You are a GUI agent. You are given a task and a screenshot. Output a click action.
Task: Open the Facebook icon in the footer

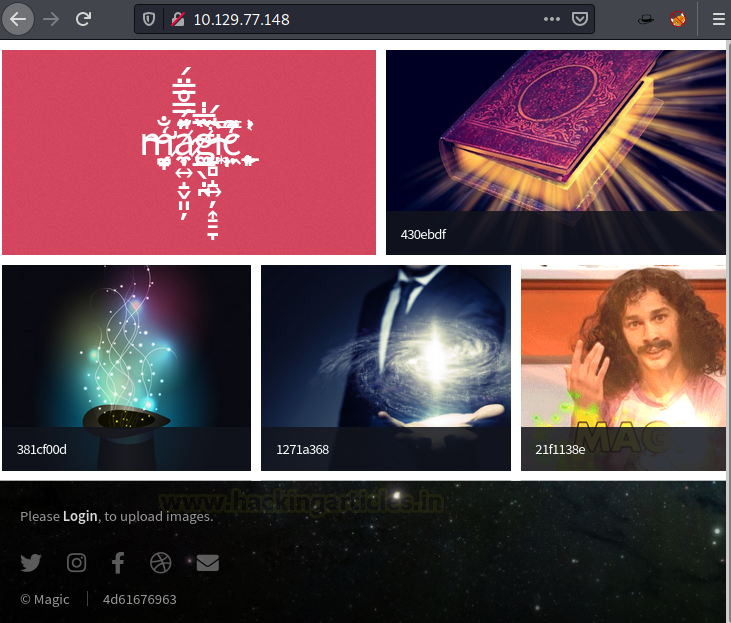pos(118,563)
